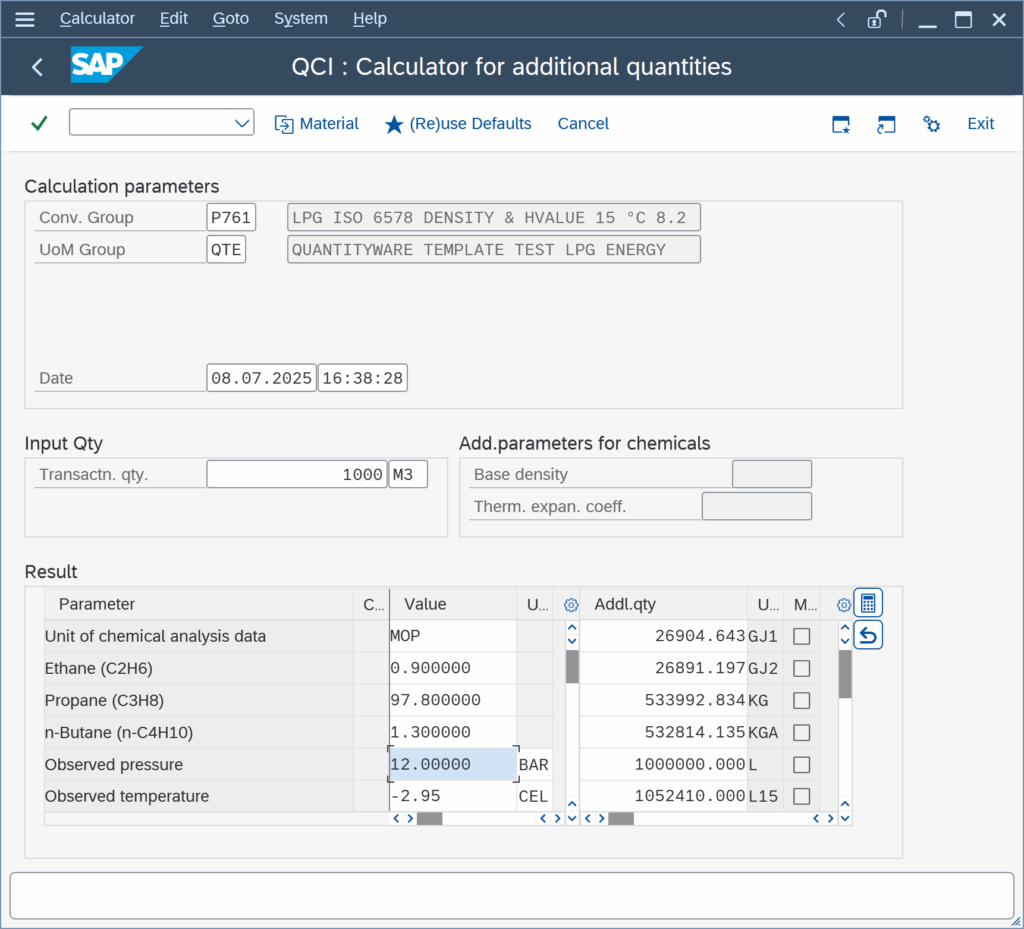The width and height of the screenshot is (1024, 929).
Task: Click the Parameter column header
Action: (199, 604)
